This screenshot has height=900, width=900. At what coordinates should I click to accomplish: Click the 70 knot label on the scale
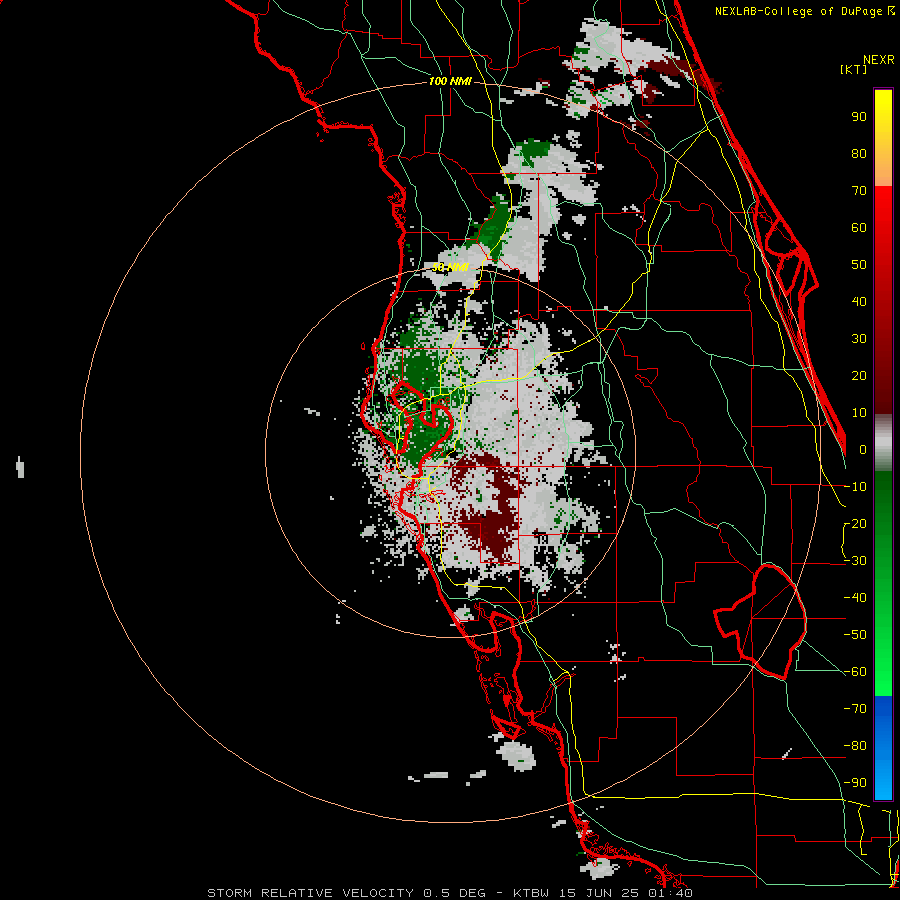point(859,191)
